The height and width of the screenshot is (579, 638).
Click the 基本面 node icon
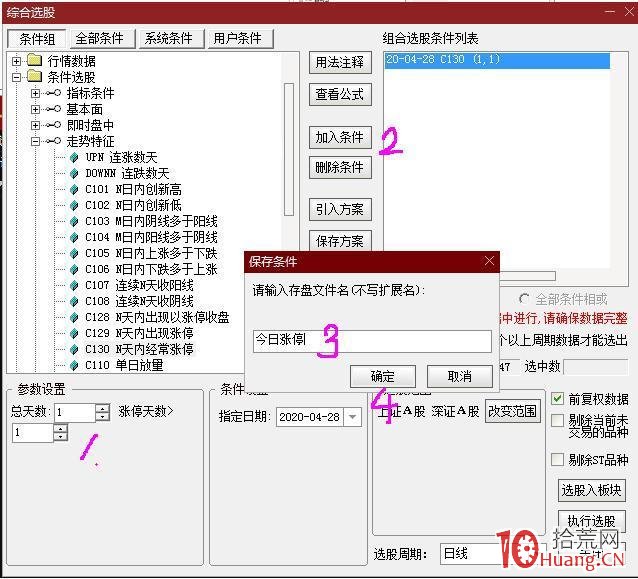coord(54,109)
